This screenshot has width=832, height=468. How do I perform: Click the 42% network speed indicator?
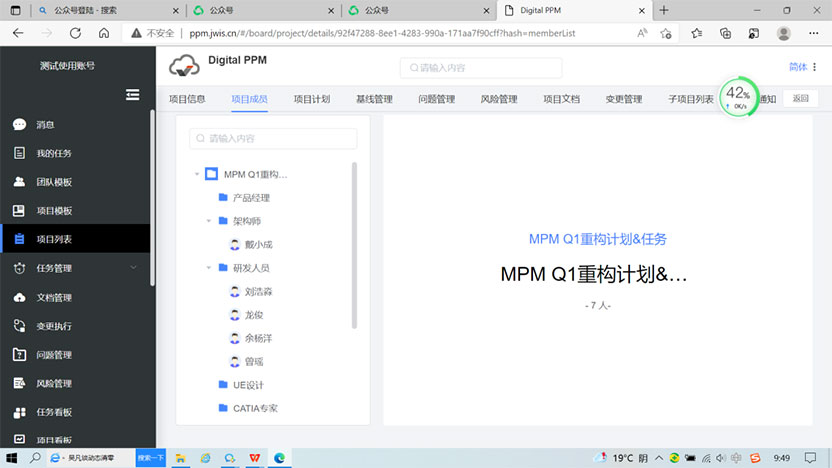tap(739, 97)
